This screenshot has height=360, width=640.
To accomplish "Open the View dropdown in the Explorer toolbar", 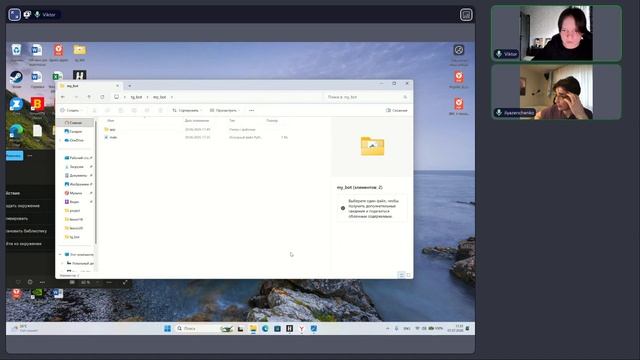I will 224,110.
